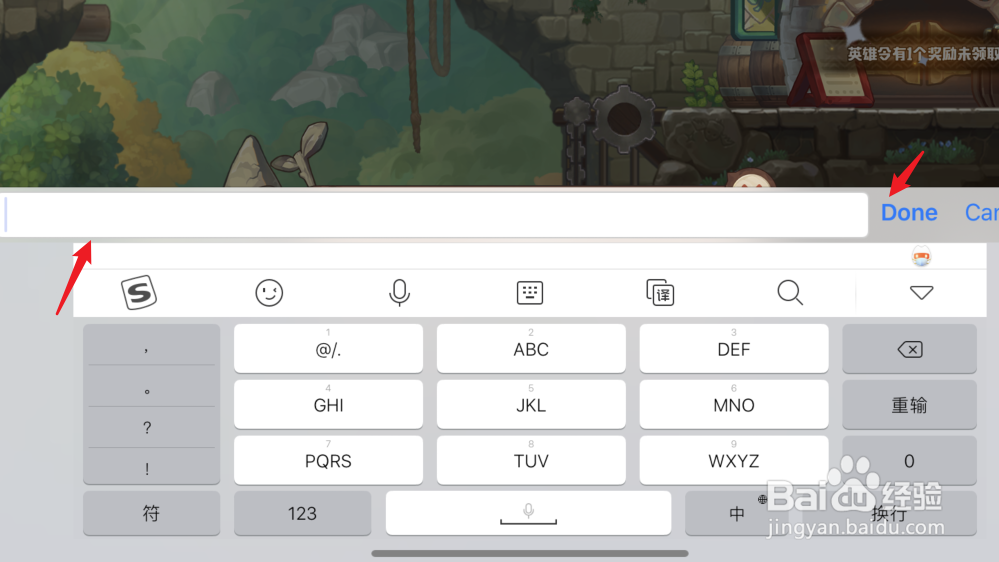
Task: Switch to the 123 number keyboard
Action: pyautogui.click(x=302, y=513)
